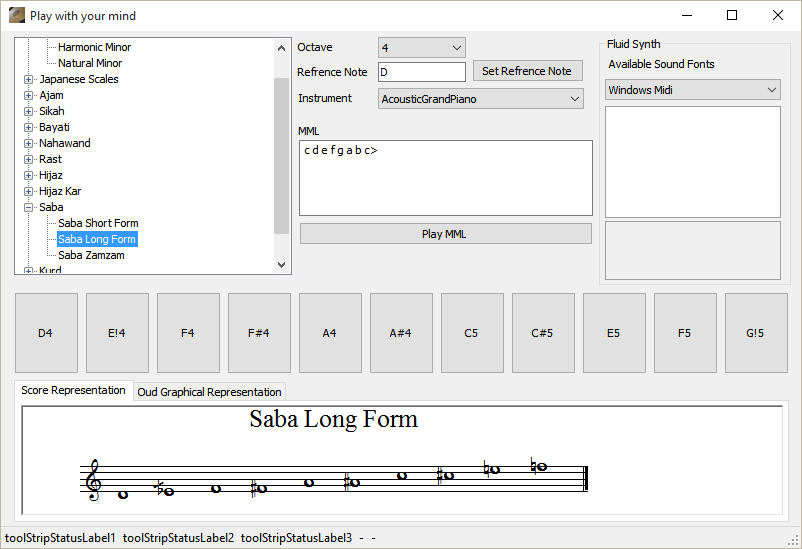The image size is (802, 549).
Task: Click toolStripStatusLabel2 in the status bar
Action: coord(179,538)
